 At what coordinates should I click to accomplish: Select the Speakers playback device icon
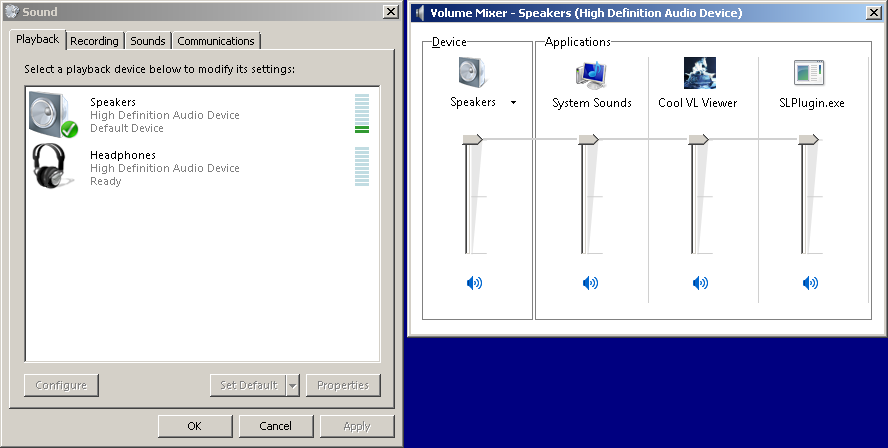(x=52, y=114)
